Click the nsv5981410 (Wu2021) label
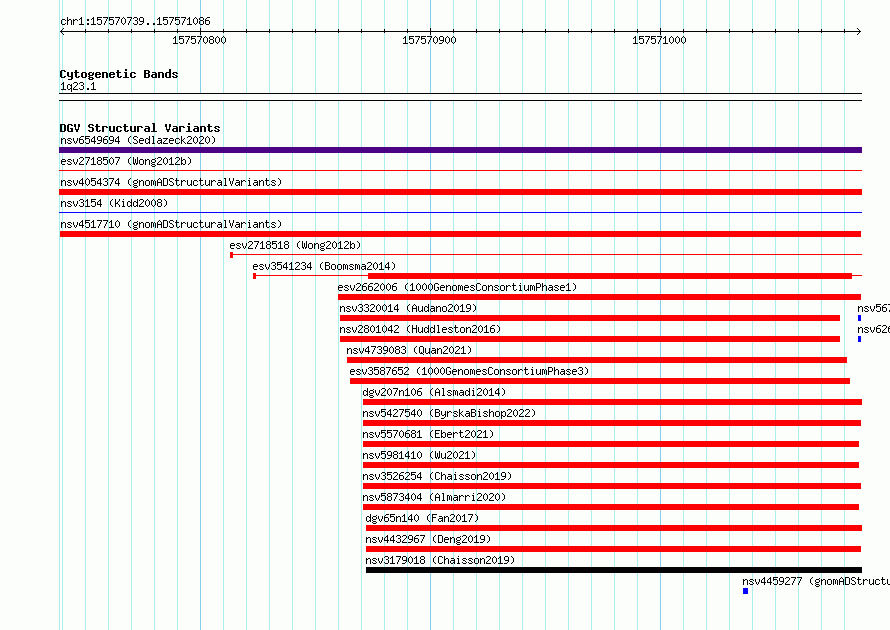The width and height of the screenshot is (890, 630). (419, 455)
